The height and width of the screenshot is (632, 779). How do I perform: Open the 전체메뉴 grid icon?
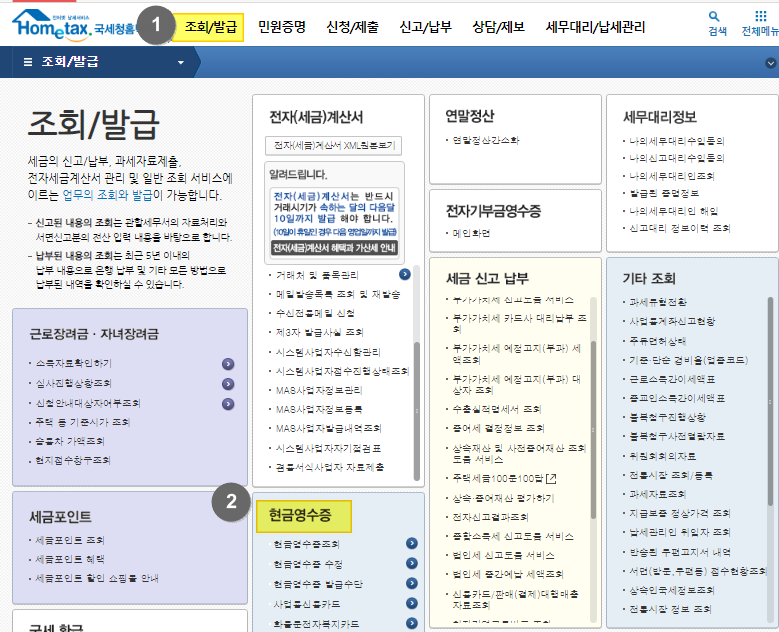pyautogui.click(x=759, y=22)
